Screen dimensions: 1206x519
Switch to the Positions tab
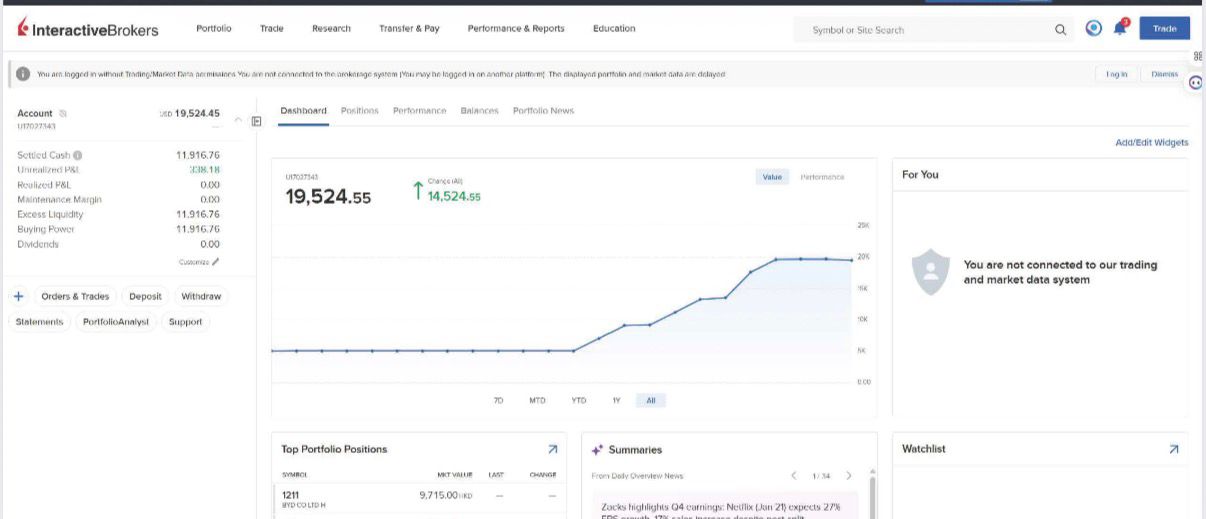[x=360, y=111]
